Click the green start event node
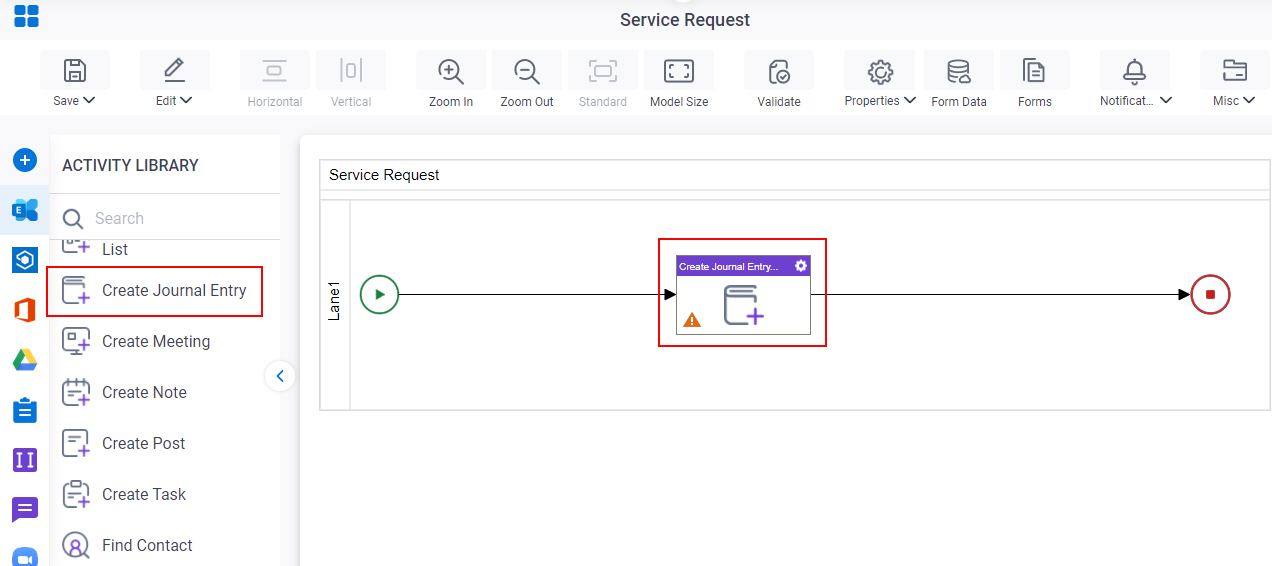This screenshot has height=566, width=1272. click(379, 294)
